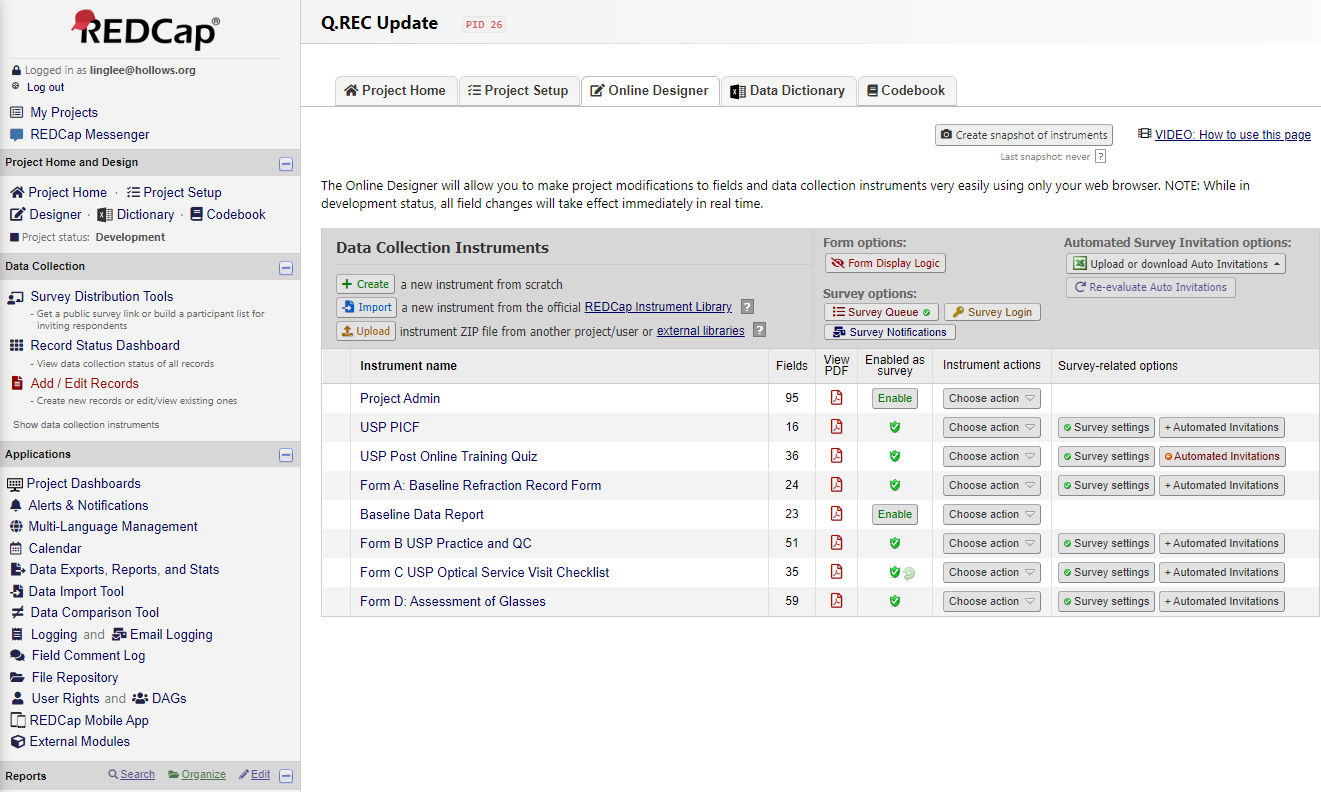Open Choose action dropdown for USP PICF
1321x792 pixels.
coord(991,427)
